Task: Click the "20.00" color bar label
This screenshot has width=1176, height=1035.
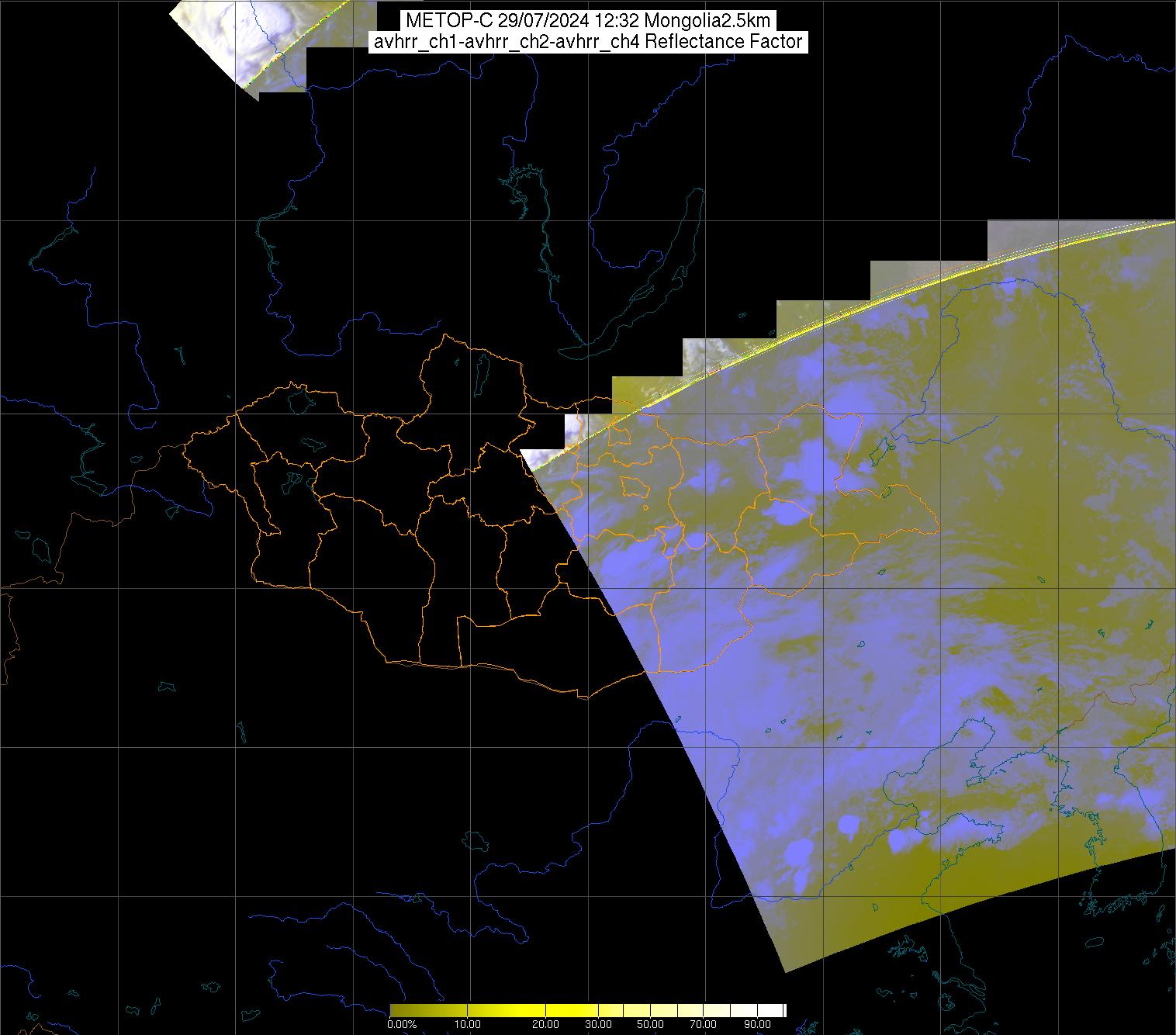Action: [x=545, y=1024]
